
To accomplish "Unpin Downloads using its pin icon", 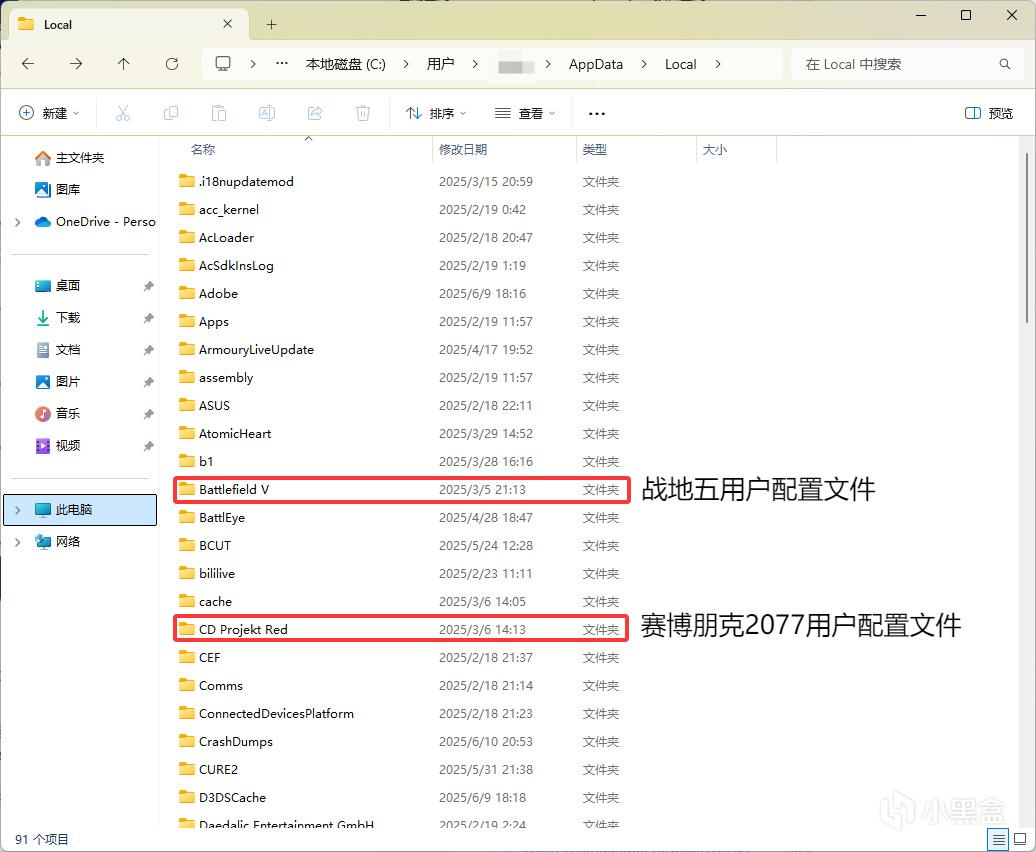I will [x=149, y=318].
